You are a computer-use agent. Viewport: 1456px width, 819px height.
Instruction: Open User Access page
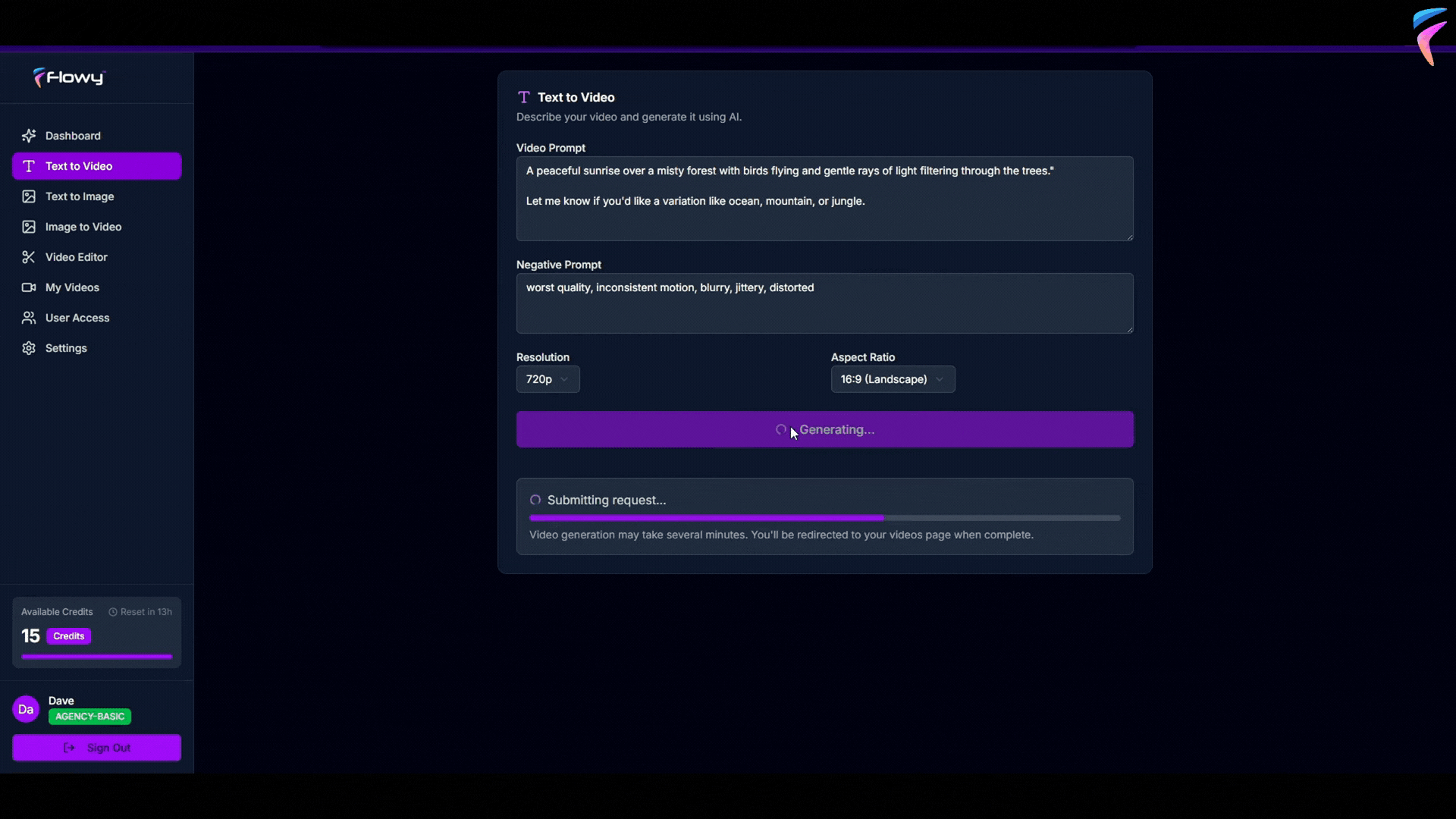(x=97, y=318)
